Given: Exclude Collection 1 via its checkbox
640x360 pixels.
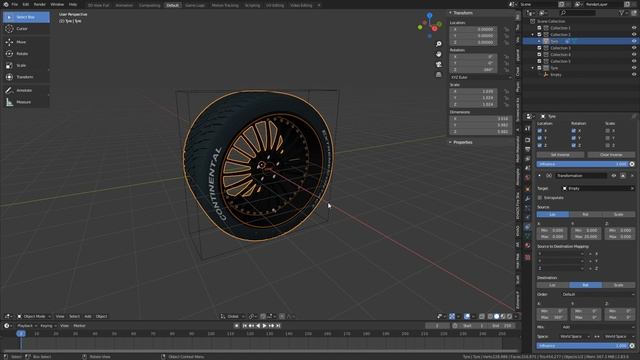Looking at the screenshot, I should coord(539,28).
